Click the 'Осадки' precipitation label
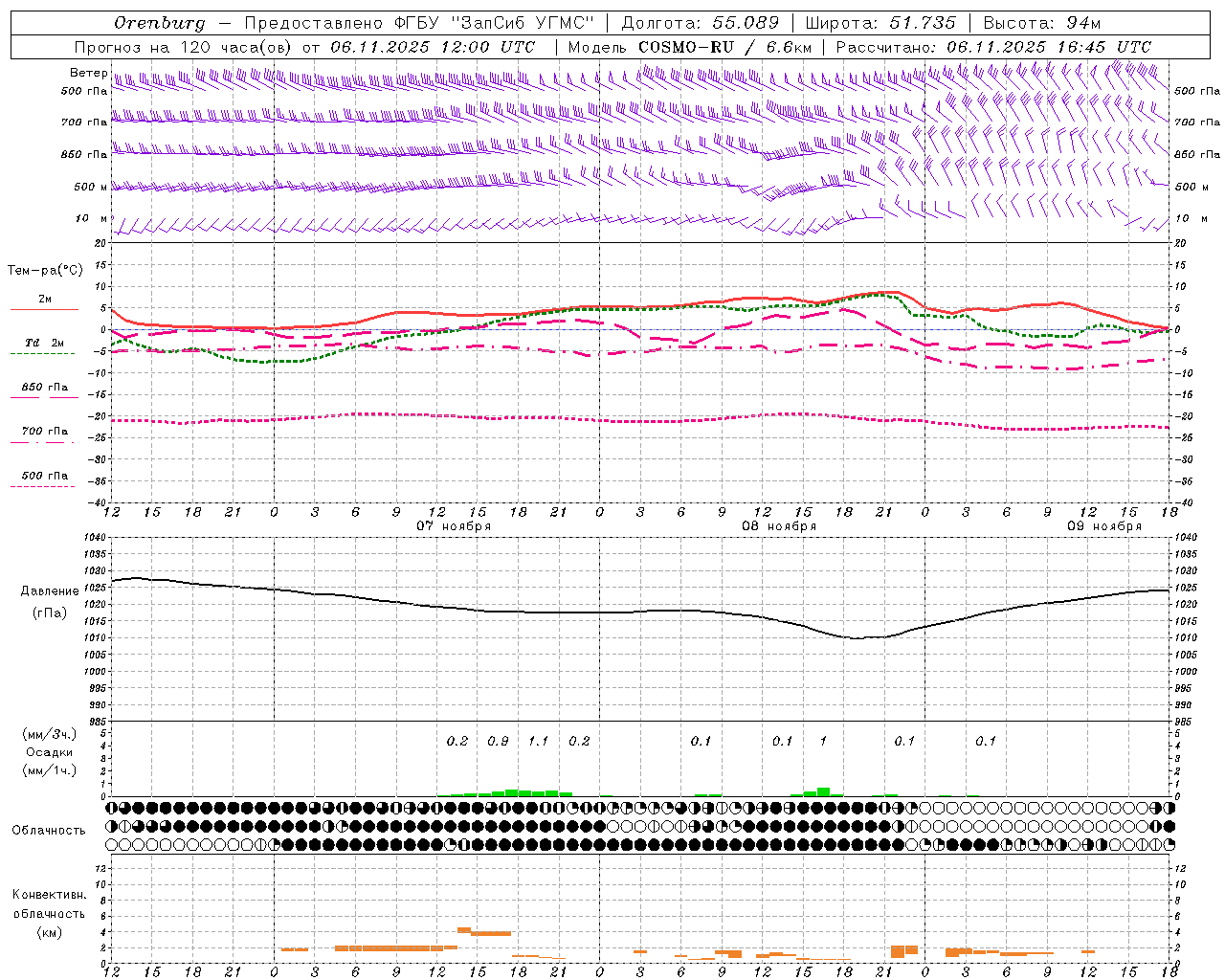 (49, 752)
